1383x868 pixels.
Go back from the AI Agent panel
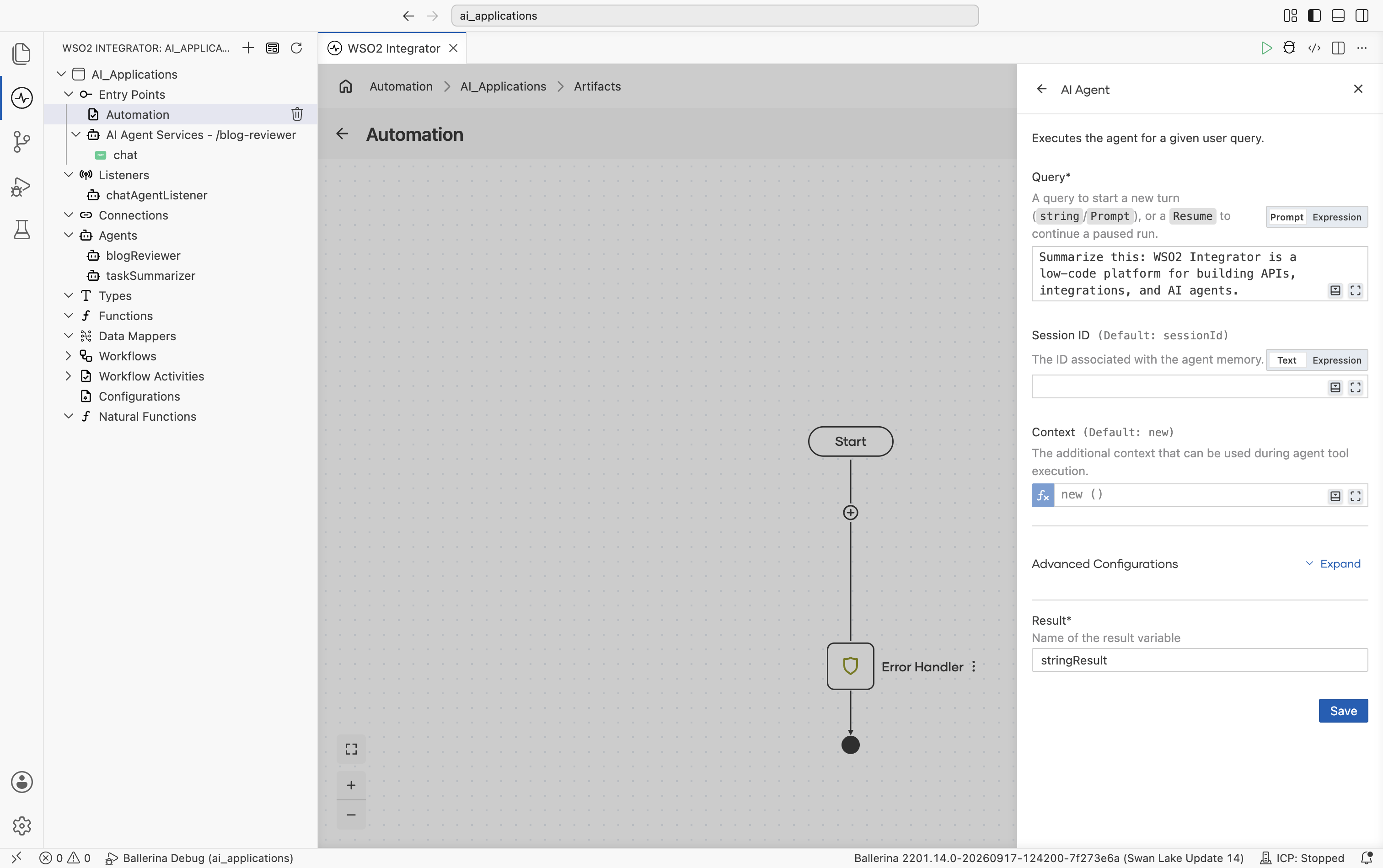point(1041,89)
